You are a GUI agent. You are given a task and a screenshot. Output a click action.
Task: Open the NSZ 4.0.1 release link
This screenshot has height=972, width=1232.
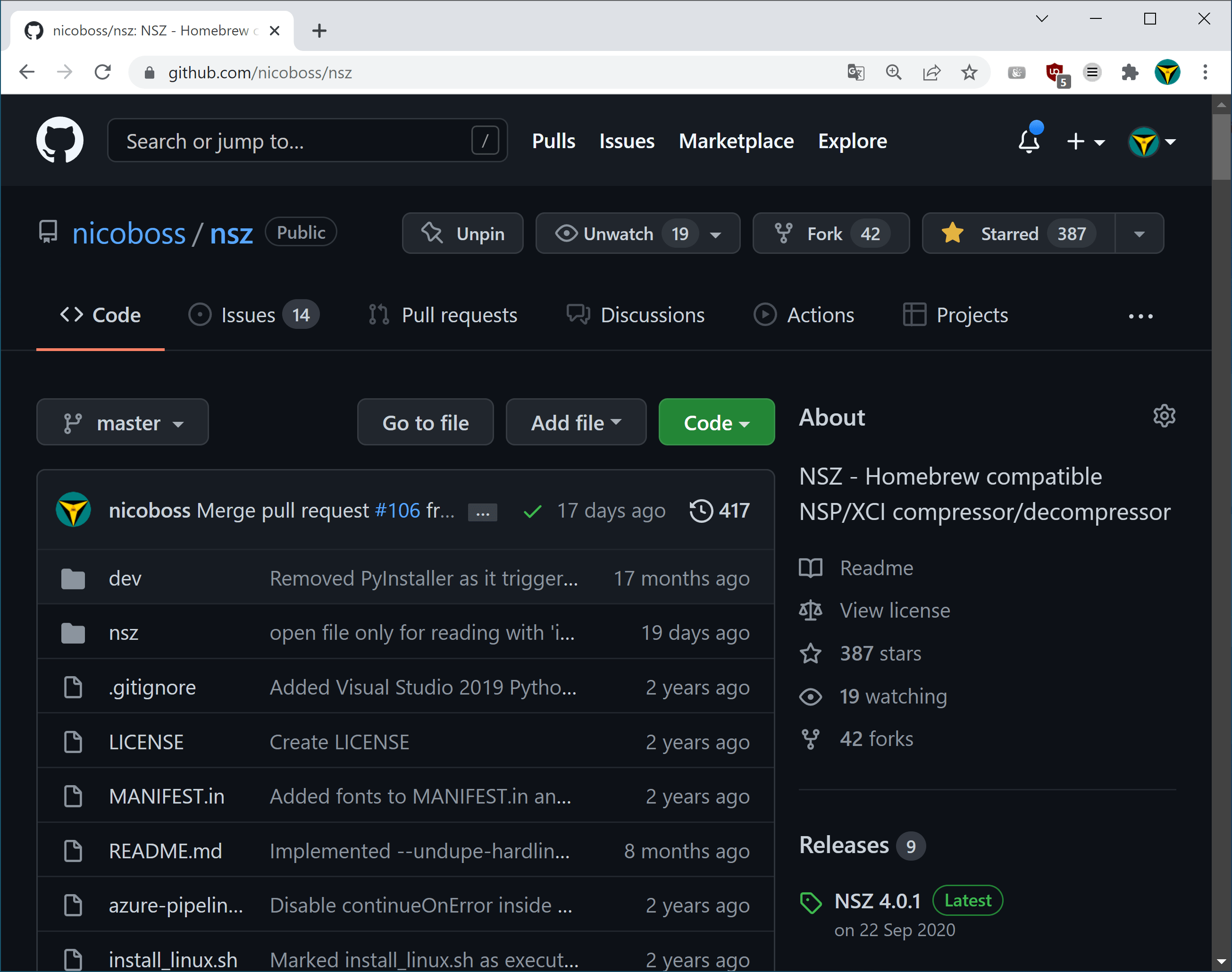tap(877, 901)
